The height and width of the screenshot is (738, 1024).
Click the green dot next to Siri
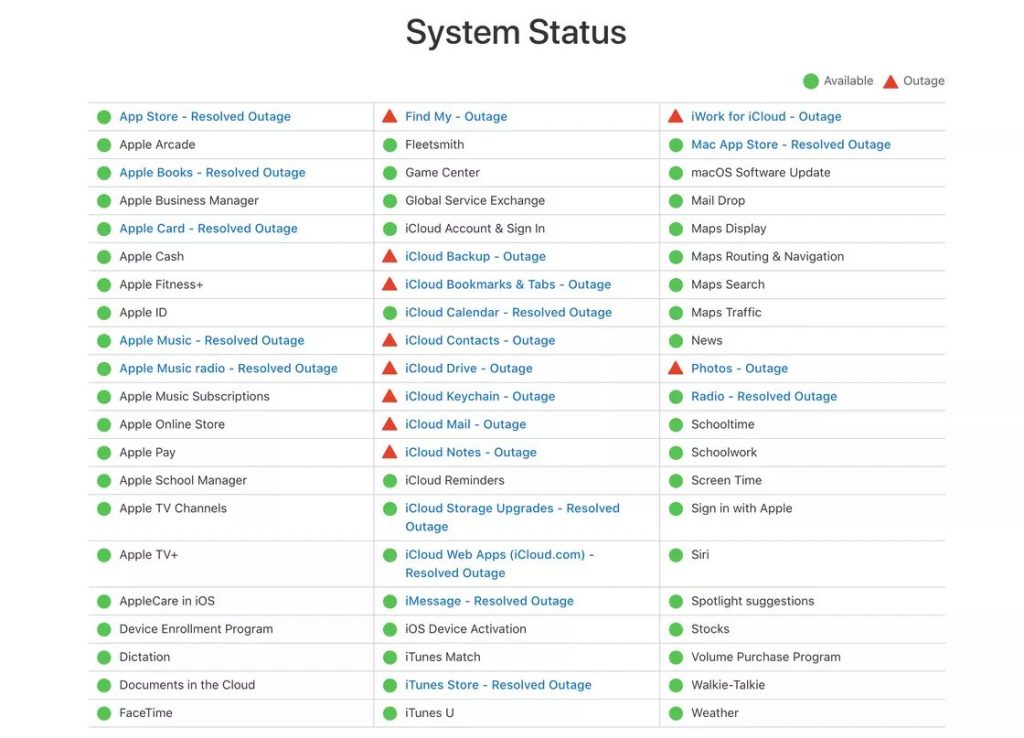(x=676, y=555)
